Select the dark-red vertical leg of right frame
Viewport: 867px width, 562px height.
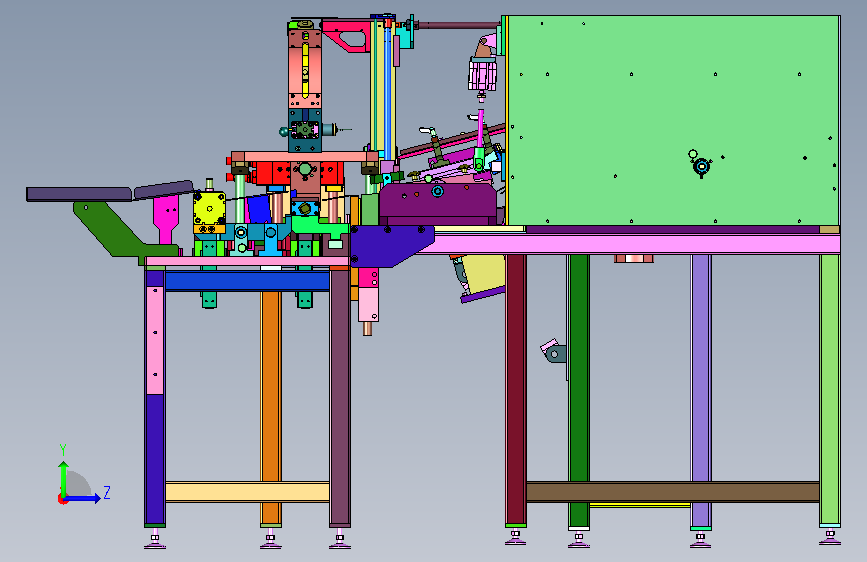coord(515,389)
